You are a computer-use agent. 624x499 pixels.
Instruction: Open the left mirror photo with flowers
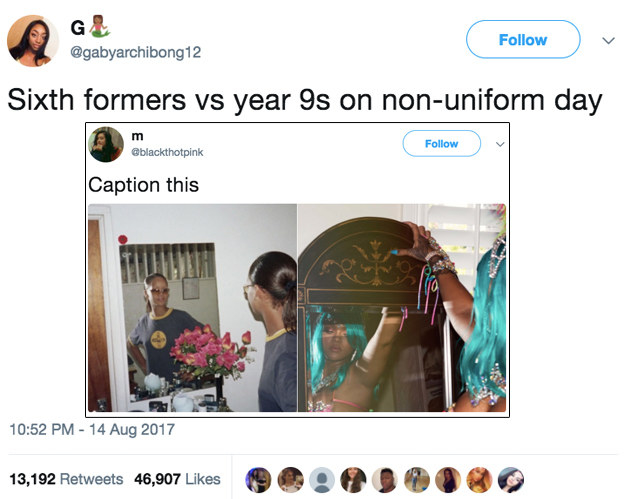pos(192,308)
